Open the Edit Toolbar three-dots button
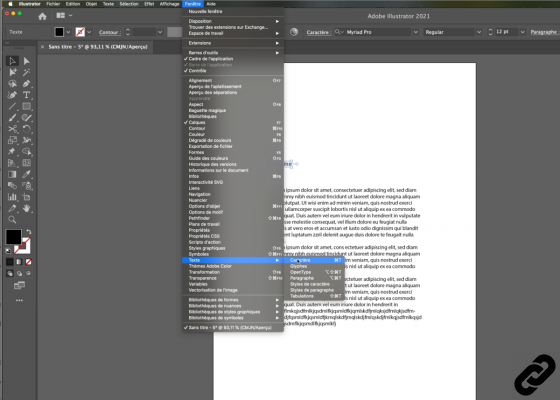The height and width of the screenshot is (400, 560). coord(19,300)
